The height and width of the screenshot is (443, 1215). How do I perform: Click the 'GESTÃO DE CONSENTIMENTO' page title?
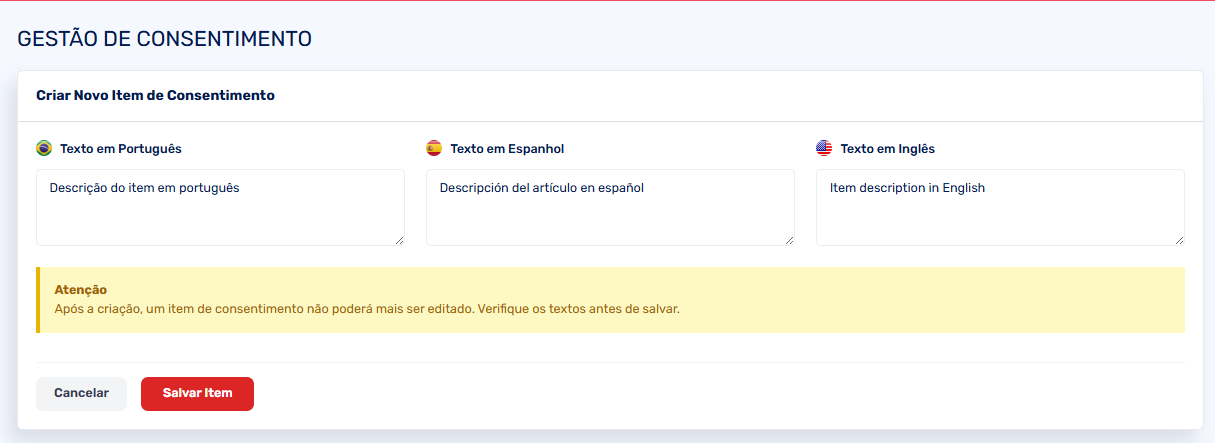point(165,39)
